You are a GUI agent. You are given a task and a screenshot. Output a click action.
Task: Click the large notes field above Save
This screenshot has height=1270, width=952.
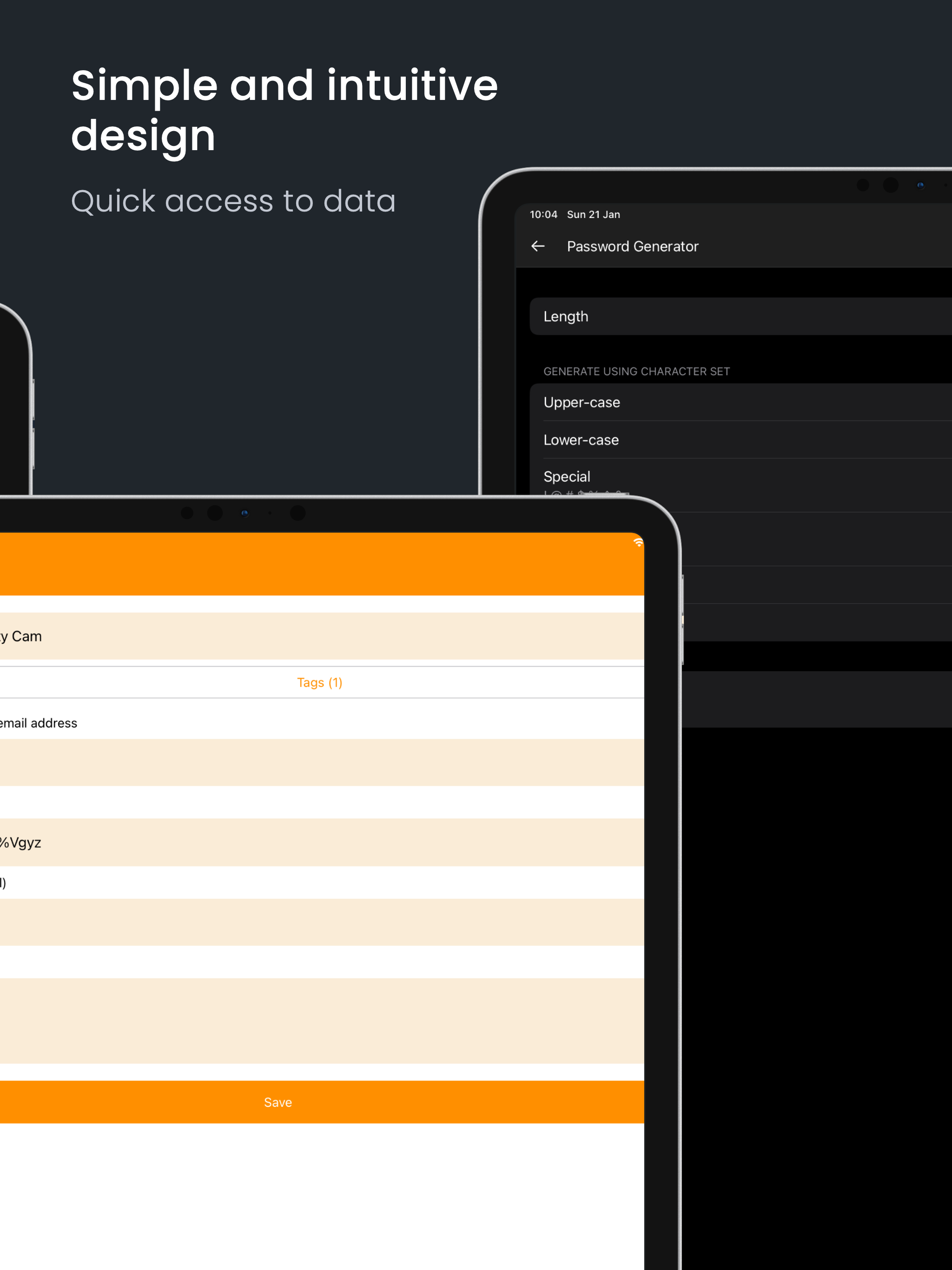tap(322, 1021)
